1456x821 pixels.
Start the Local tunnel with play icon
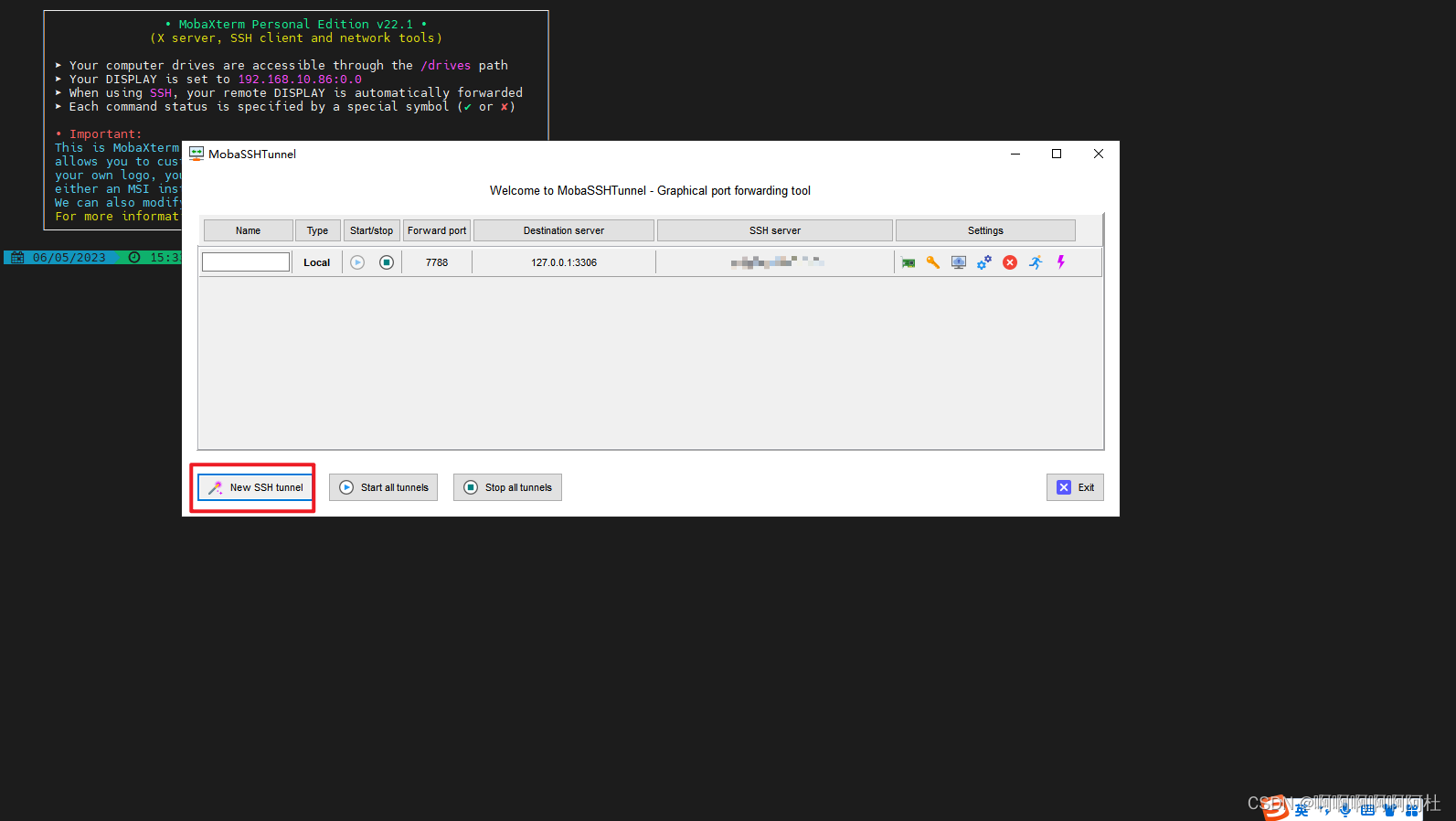click(357, 262)
